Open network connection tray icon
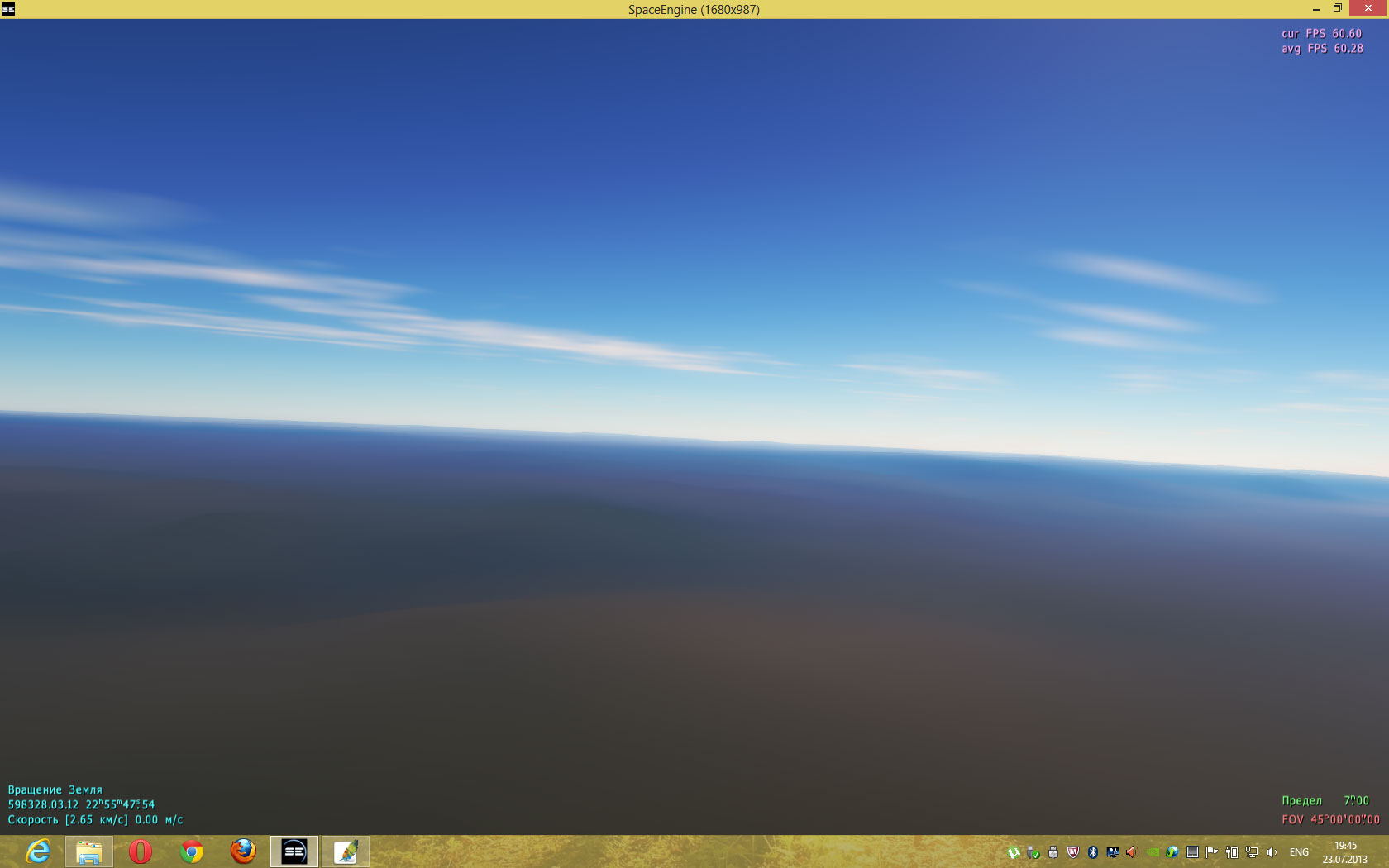Screen dimensions: 1389x868 (x=1252, y=852)
